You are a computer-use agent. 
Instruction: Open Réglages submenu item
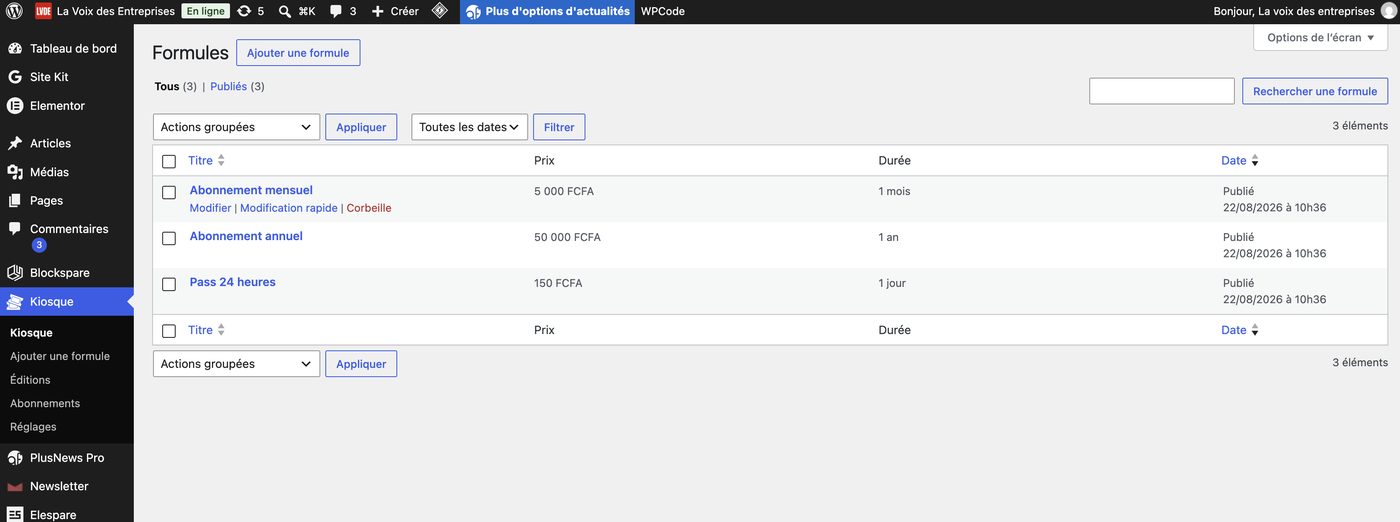33,427
